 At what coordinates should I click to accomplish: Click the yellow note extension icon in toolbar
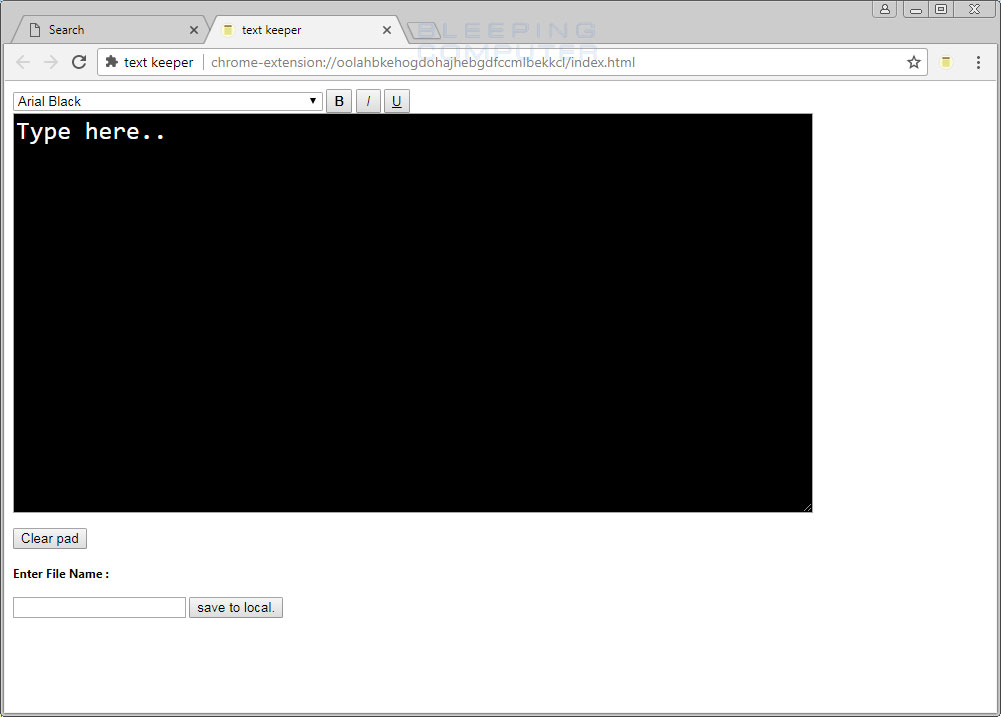coord(945,62)
